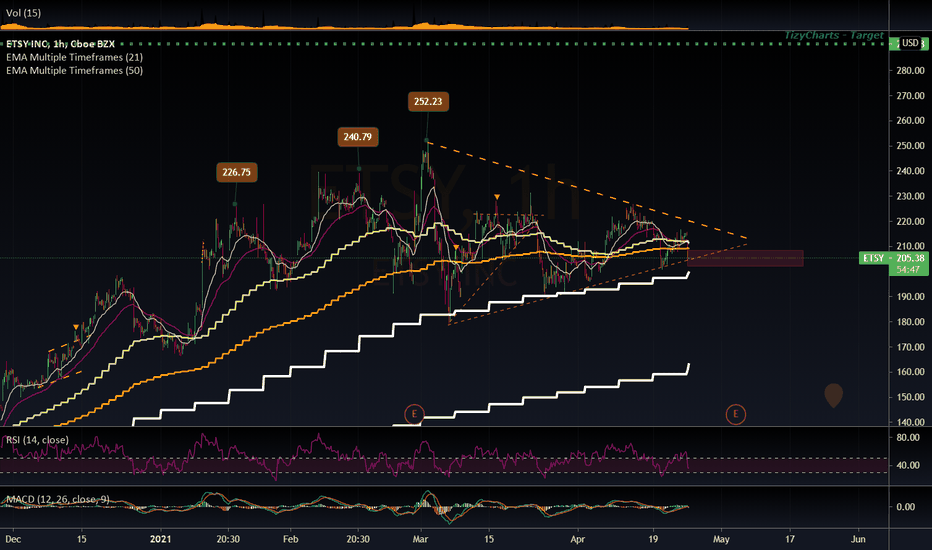The image size is (932, 550).
Task: Select the EMA Multiple Timeframes (50) legend
Action: [74, 70]
